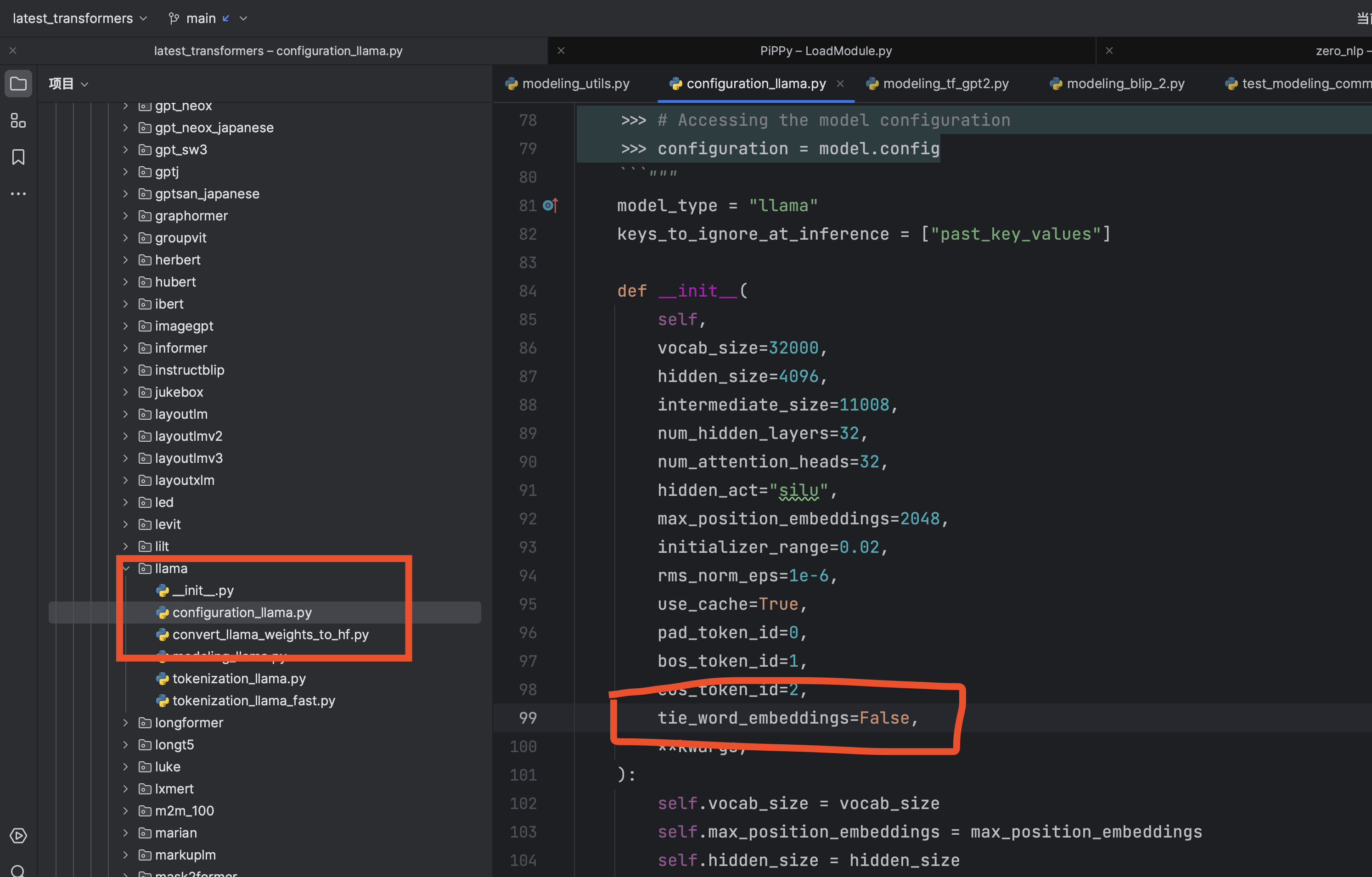Open the Project tool window folder icon
This screenshot has width=1372, height=877.
[x=18, y=84]
